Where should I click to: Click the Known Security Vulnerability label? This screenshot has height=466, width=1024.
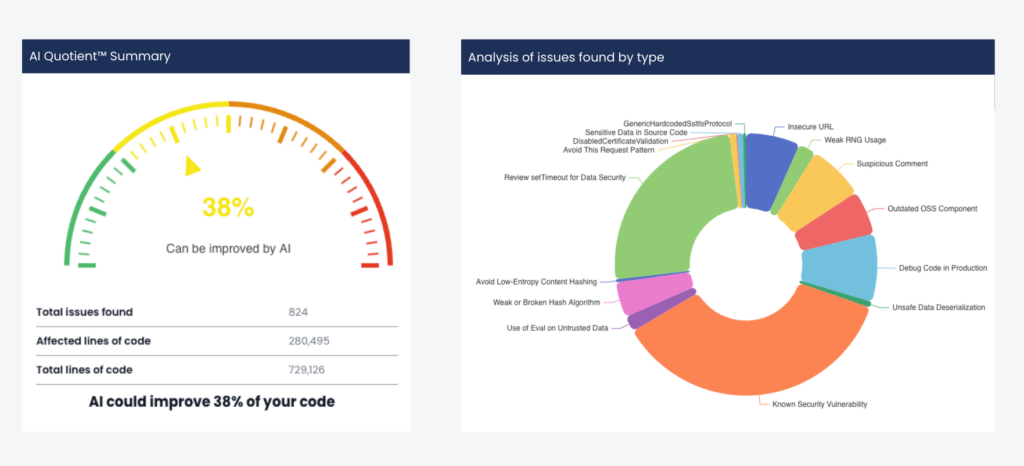(x=820, y=404)
